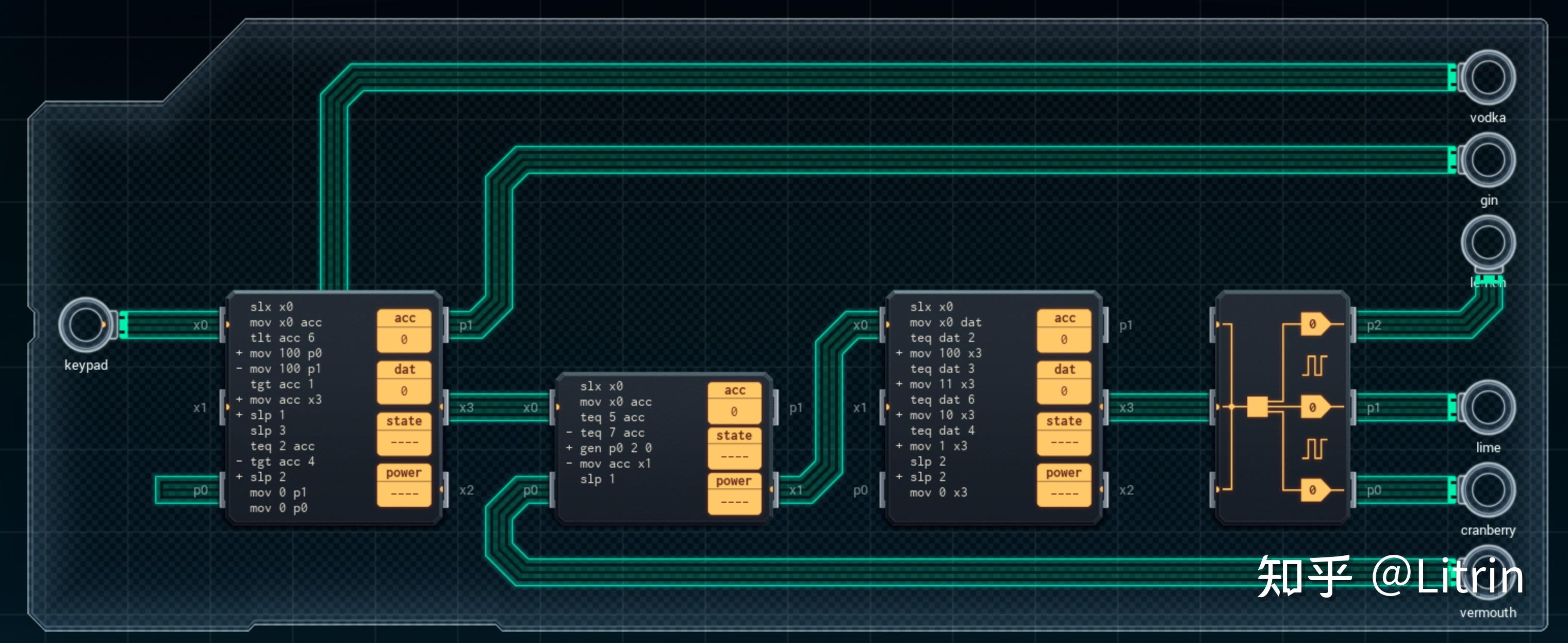Viewport: 1568px width, 643px height.
Task: Click the lower pulse waveform symbol in logic chip
Action: click(x=1314, y=449)
